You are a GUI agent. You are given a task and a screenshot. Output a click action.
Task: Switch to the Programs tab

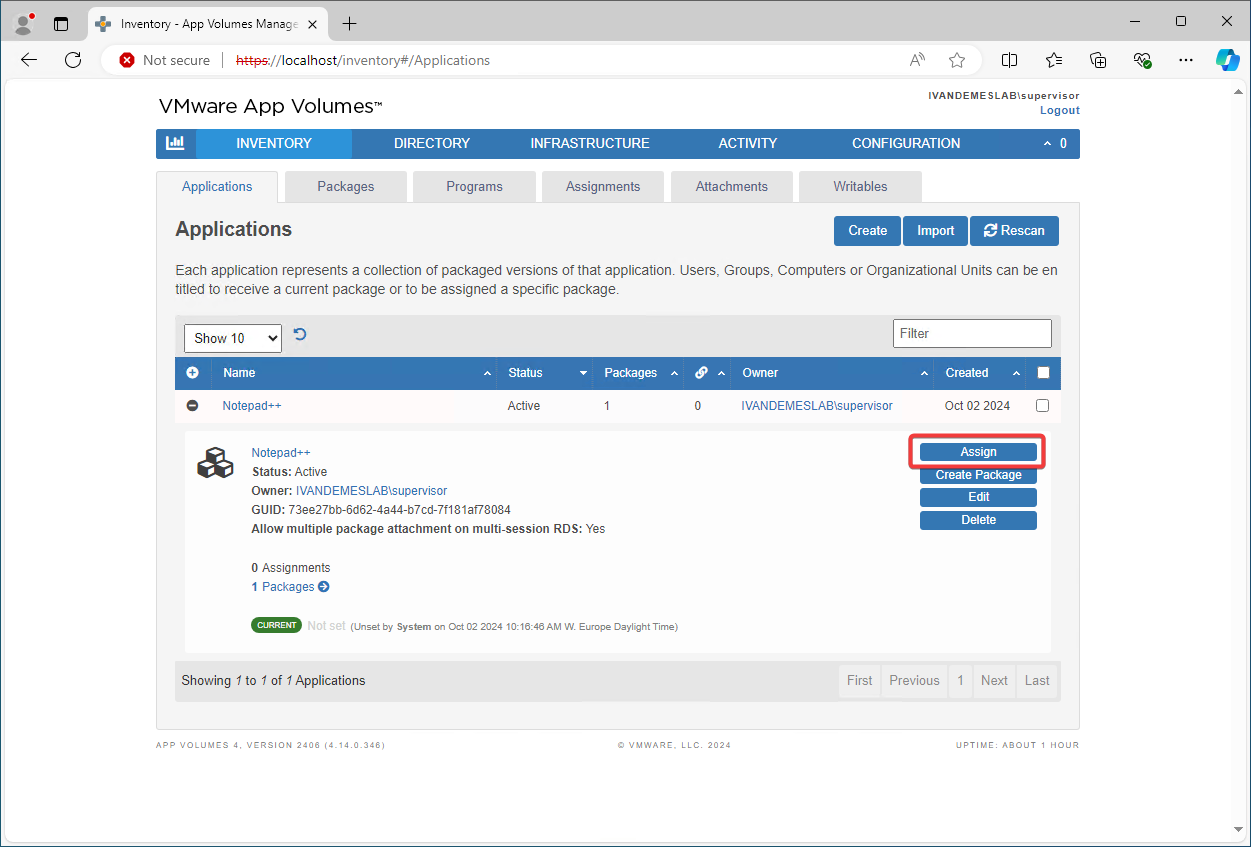point(475,187)
